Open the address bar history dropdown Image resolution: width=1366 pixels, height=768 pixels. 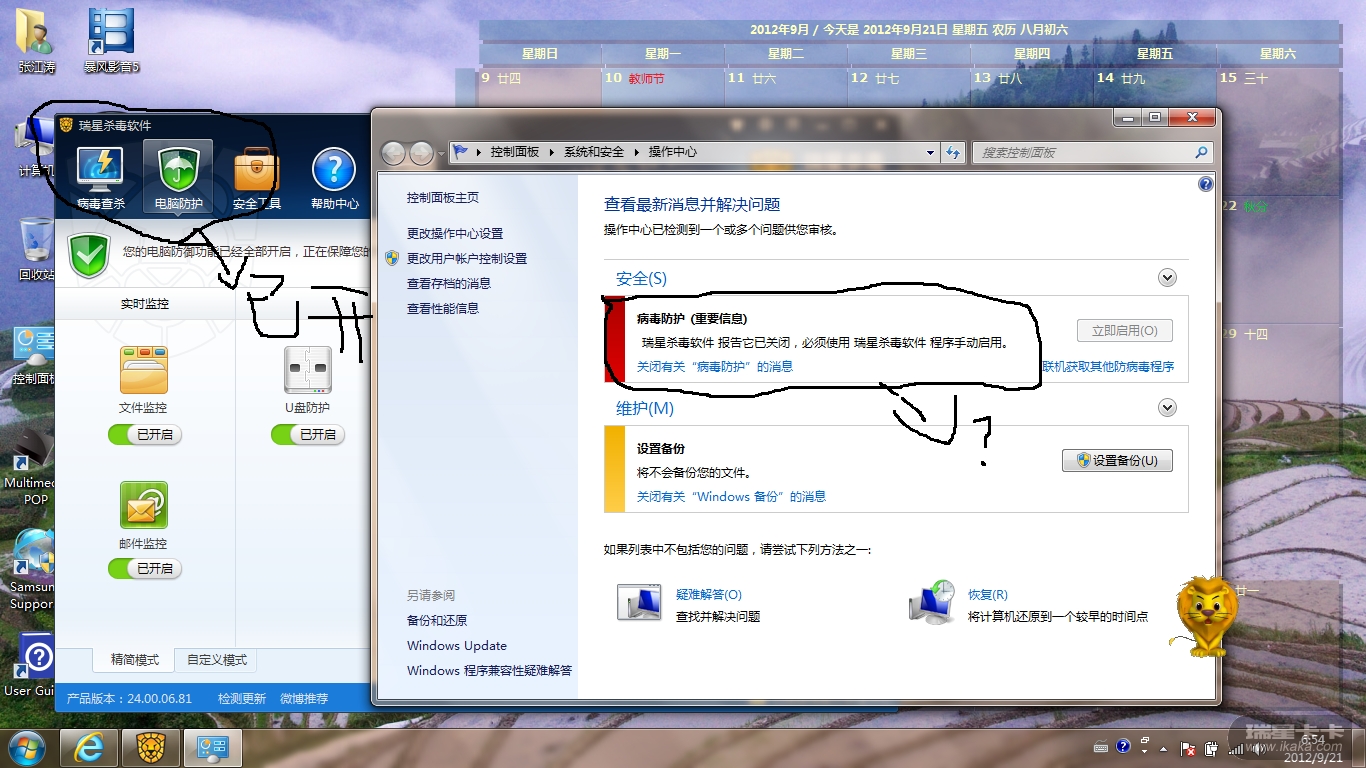click(930, 153)
